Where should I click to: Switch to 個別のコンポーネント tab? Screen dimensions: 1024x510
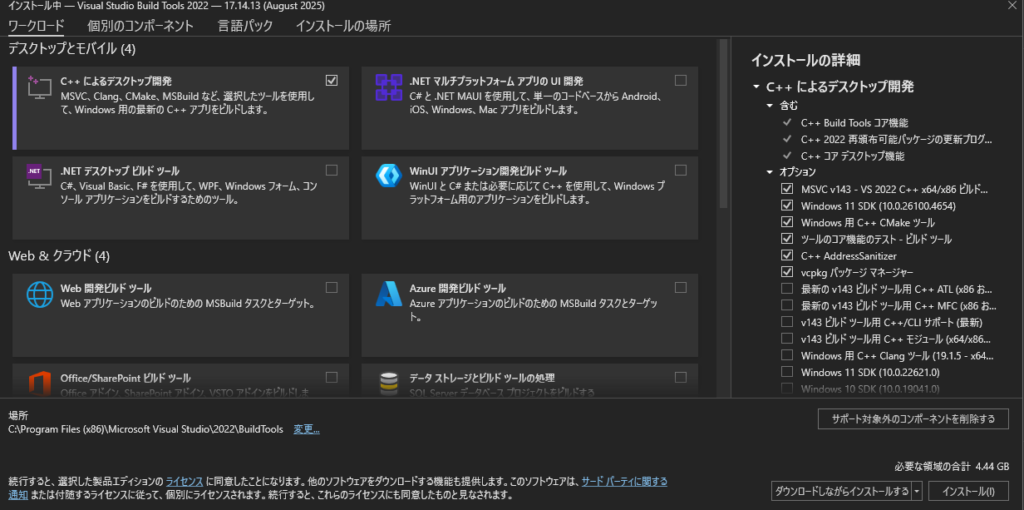140,26
